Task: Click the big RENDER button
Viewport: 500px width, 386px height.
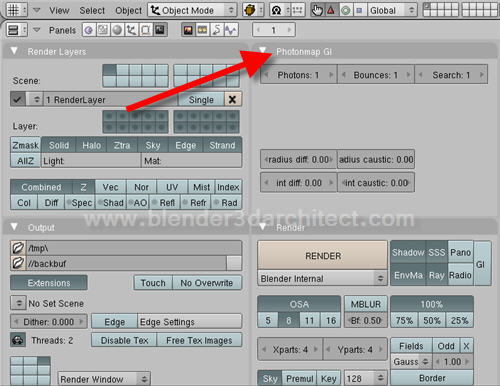Action: tap(323, 256)
